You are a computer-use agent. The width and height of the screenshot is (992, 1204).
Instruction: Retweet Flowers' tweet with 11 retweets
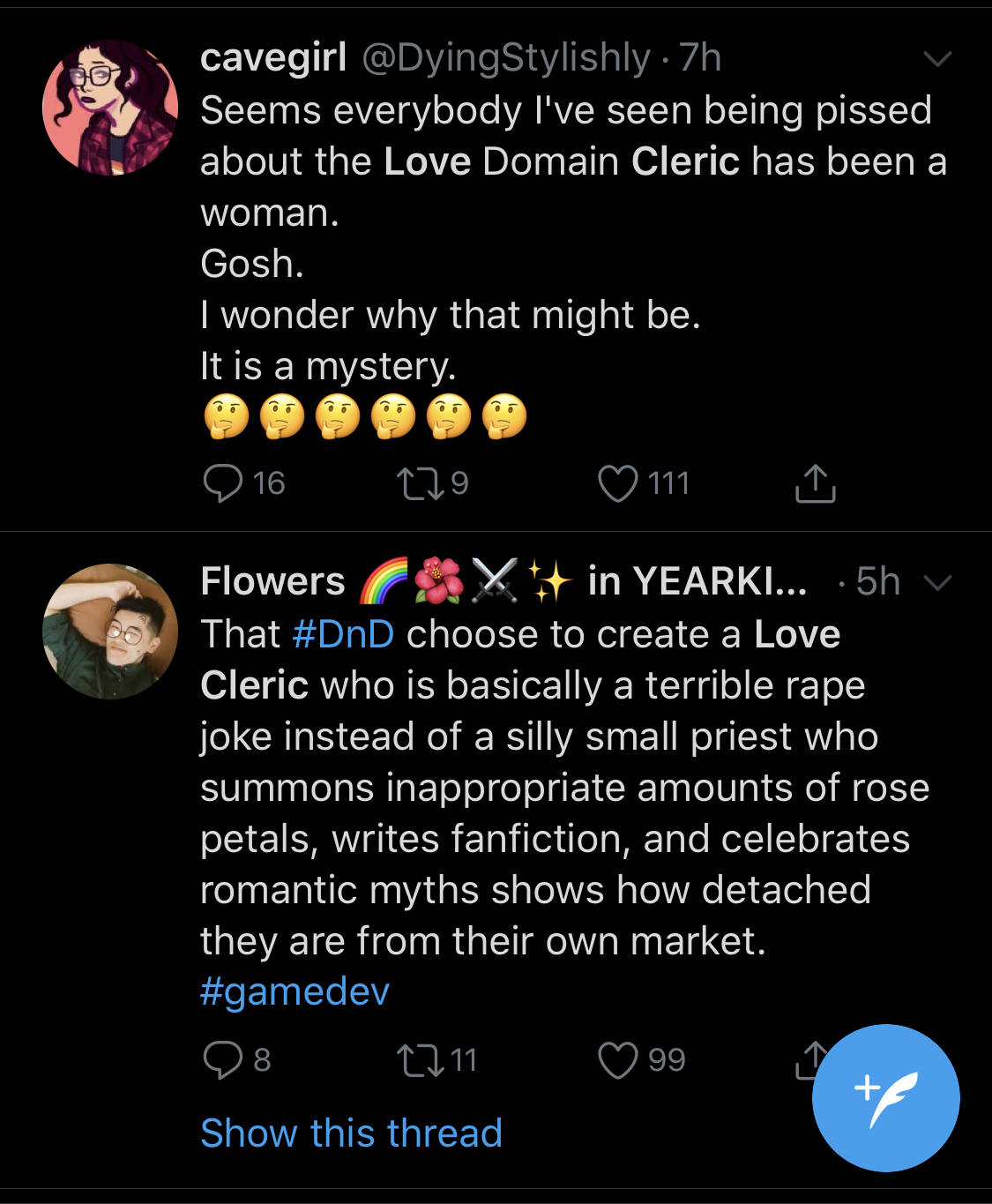click(421, 1060)
